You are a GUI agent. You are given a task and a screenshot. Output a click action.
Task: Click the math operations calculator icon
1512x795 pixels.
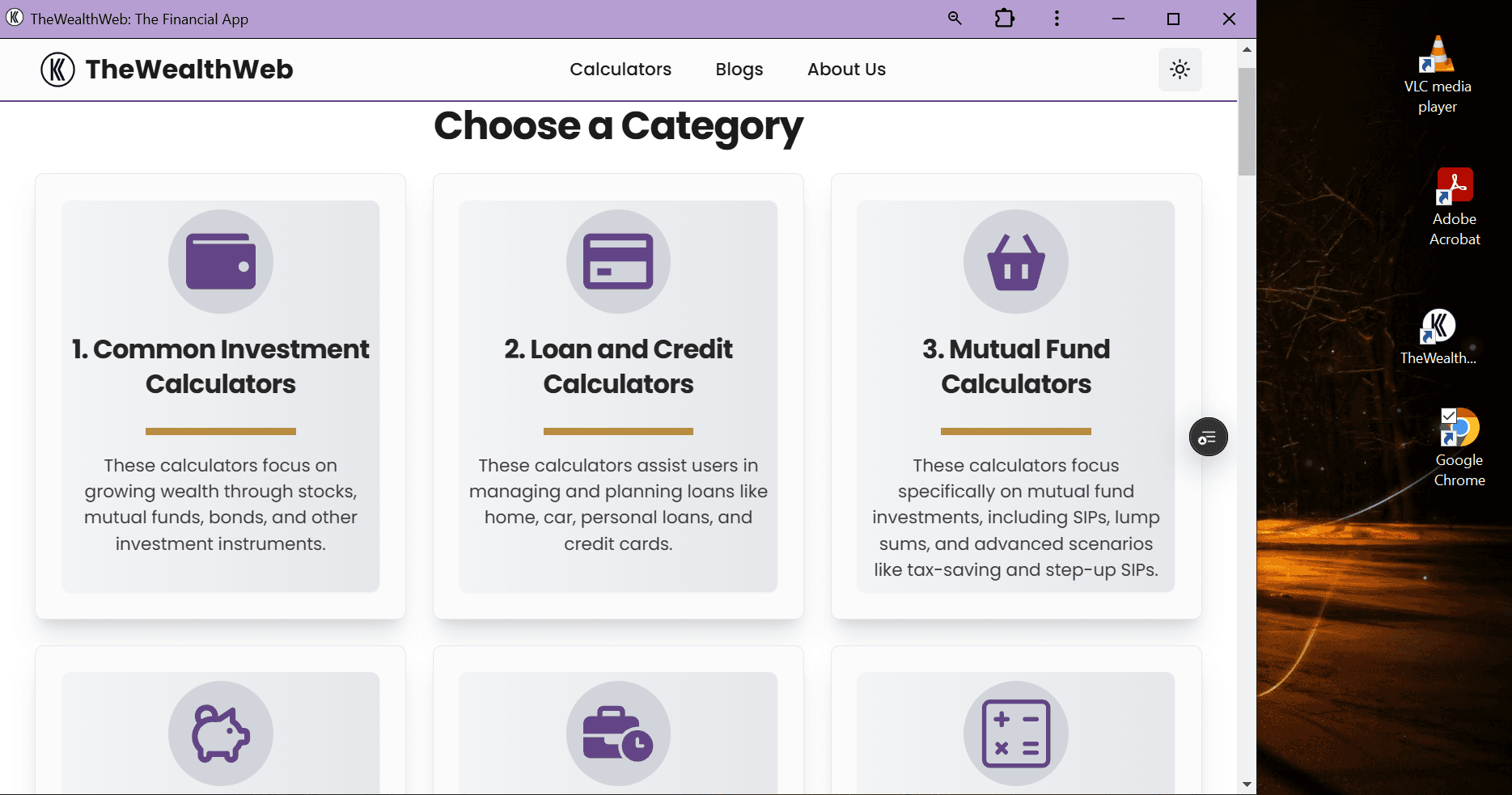click(1016, 734)
